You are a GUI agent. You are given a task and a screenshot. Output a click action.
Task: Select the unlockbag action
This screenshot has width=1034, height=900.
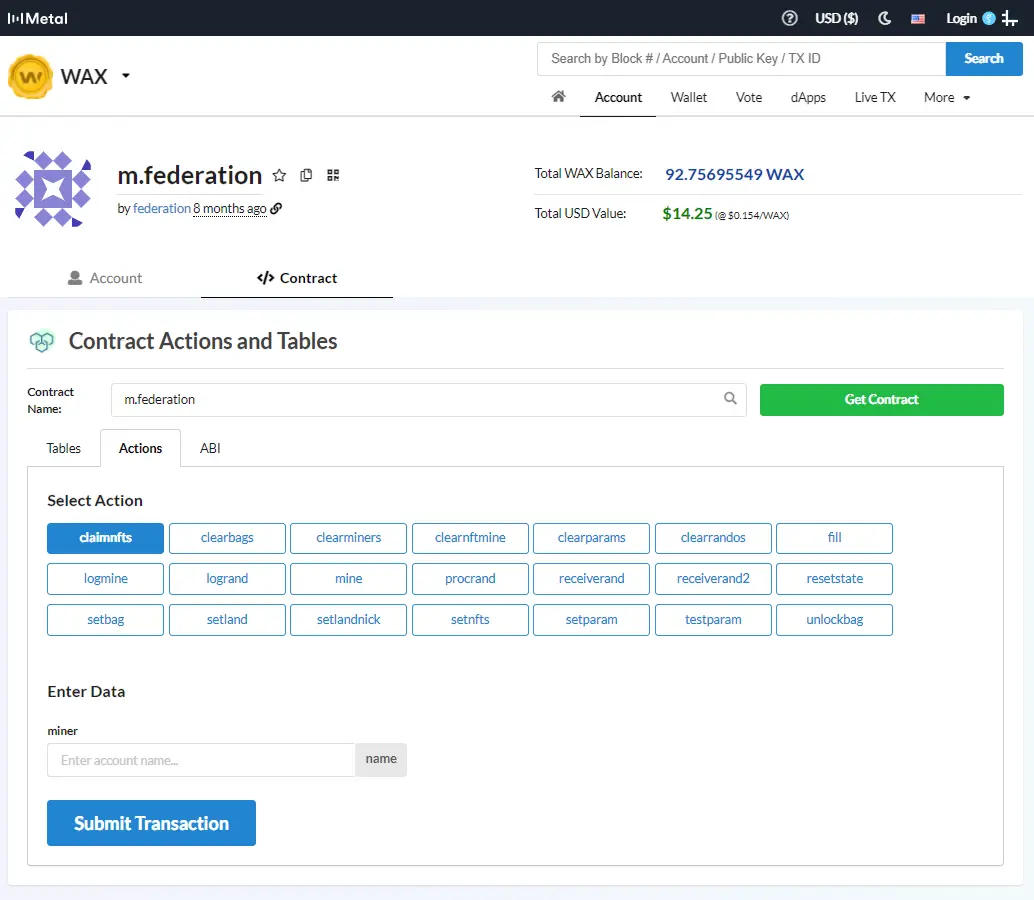point(834,620)
